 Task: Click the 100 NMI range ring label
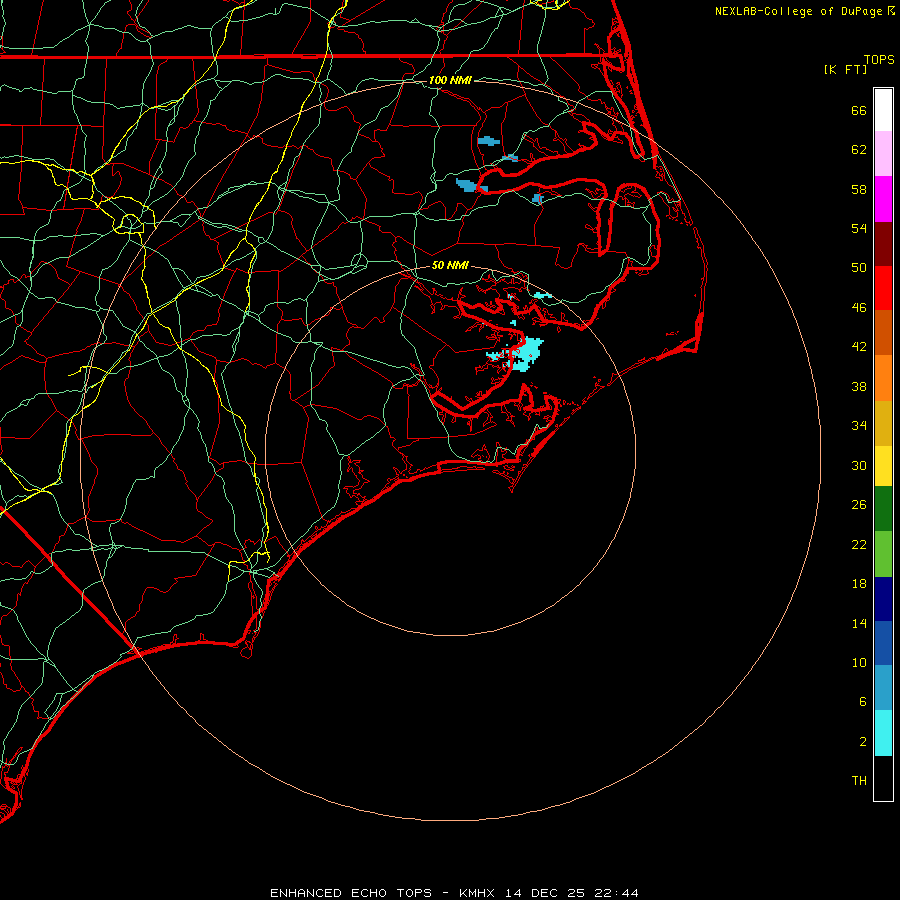pos(450,80)
